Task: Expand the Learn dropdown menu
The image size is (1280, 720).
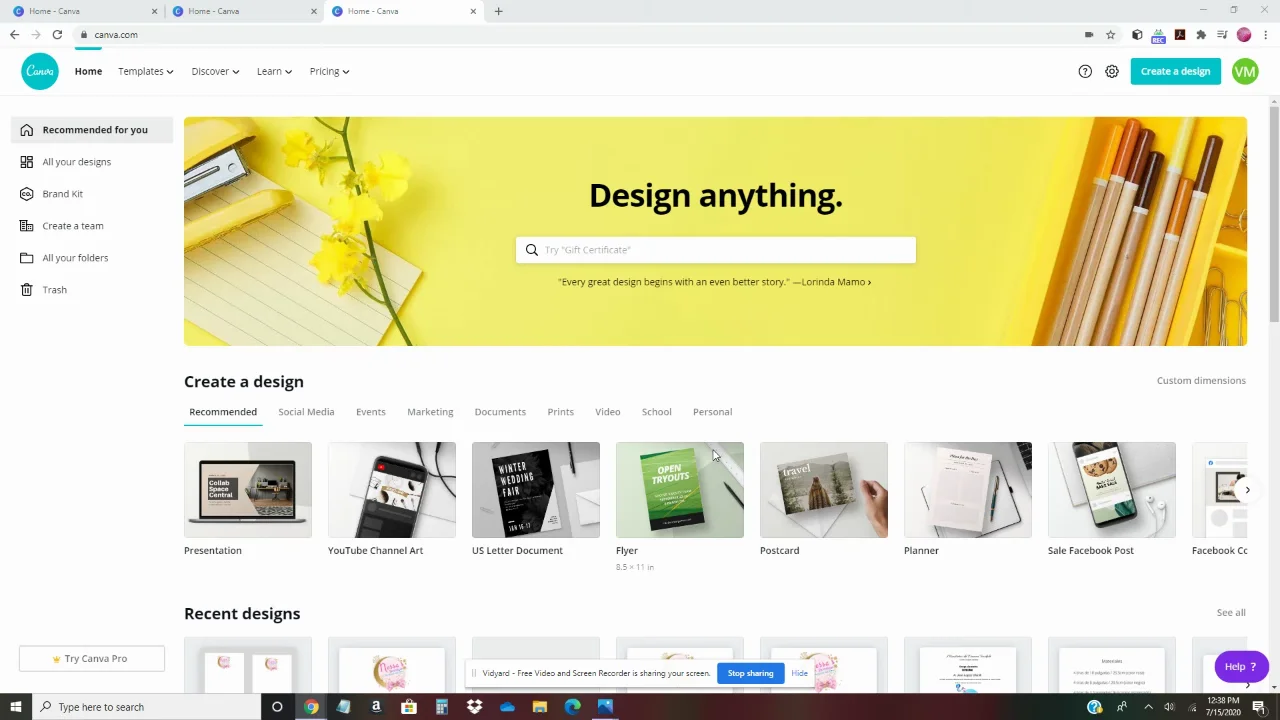Action: tap(274, 71)
